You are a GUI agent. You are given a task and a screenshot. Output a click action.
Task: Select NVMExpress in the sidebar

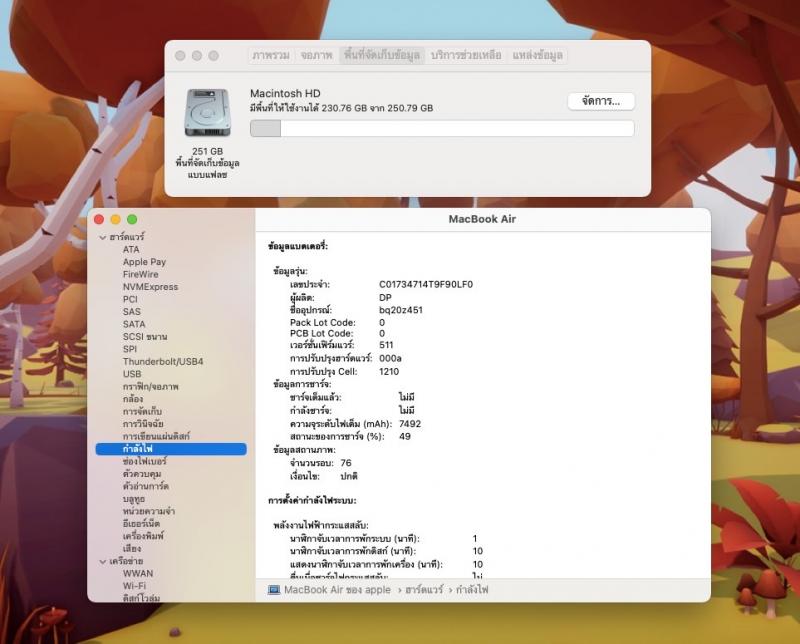point(151,287)
